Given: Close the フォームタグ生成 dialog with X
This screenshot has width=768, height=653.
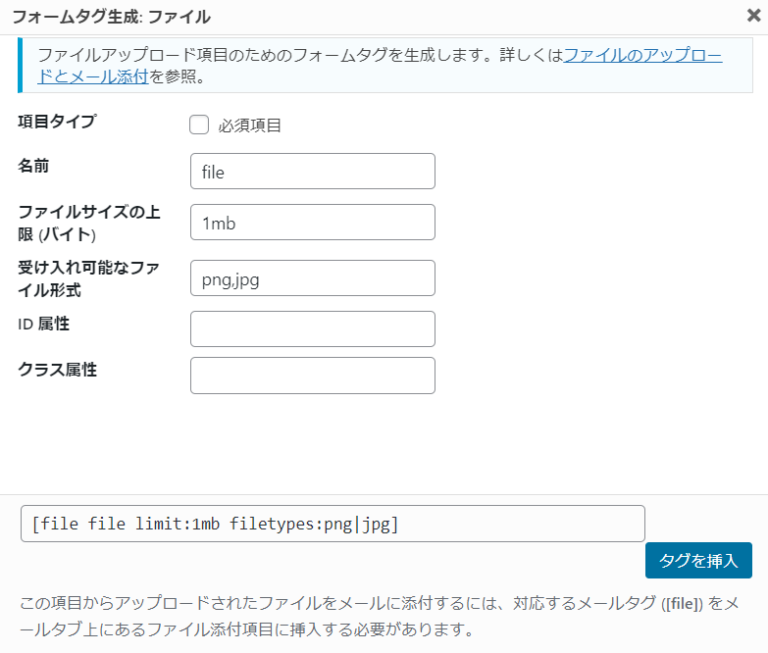Looking at the screenshot, I should 754,16.
